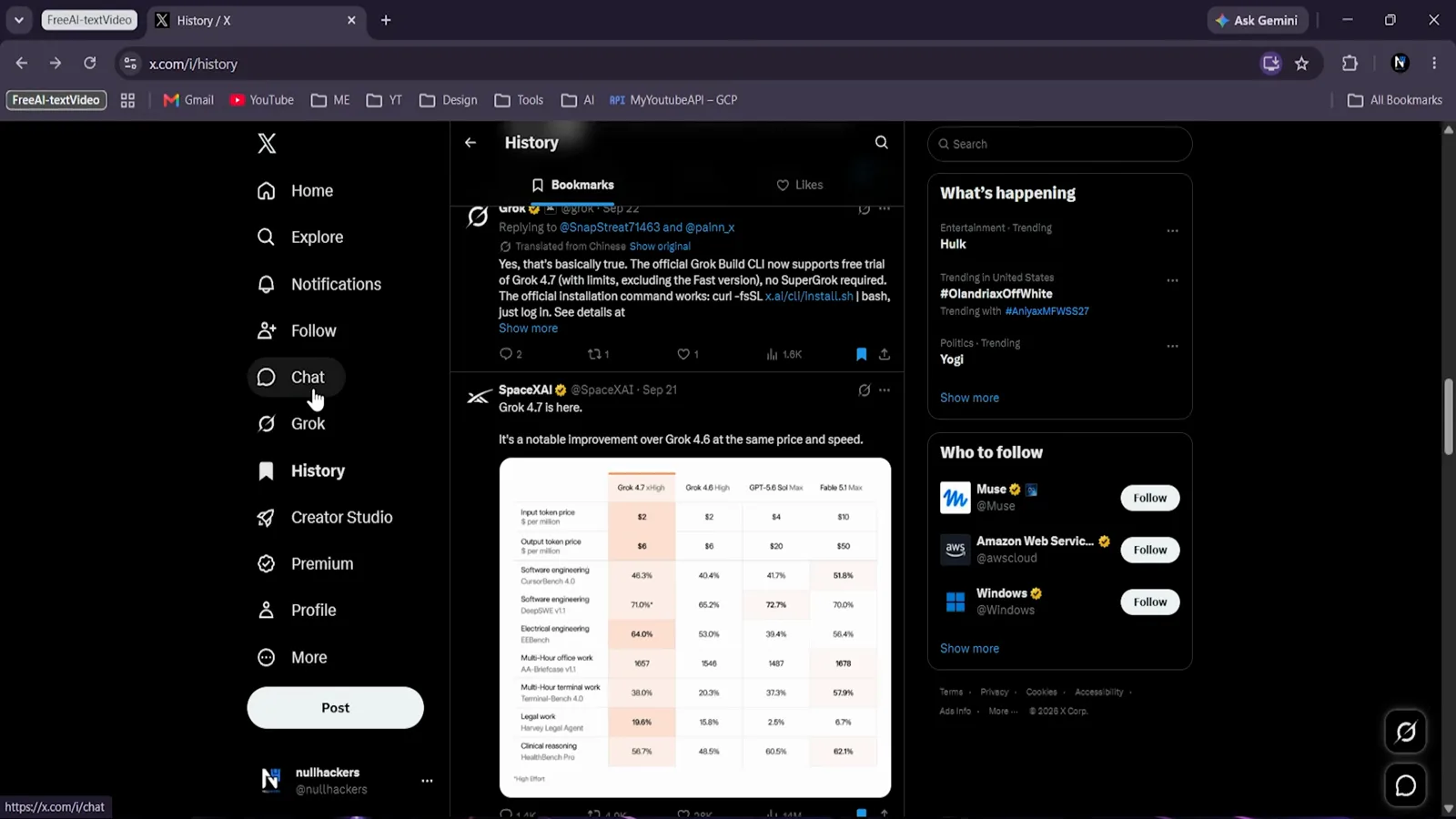Screen dimensions: 1456x819
Task: Open Creator Studio
Action: point(325,517)
